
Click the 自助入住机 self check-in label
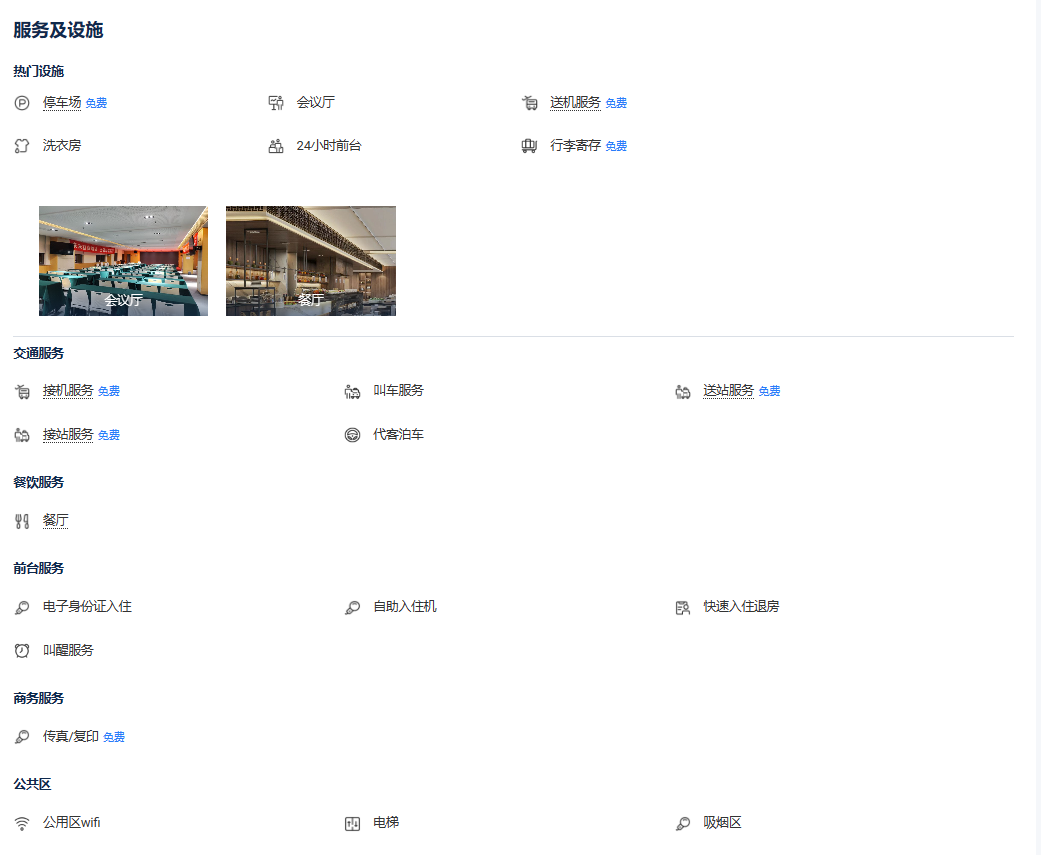(404, 606)
